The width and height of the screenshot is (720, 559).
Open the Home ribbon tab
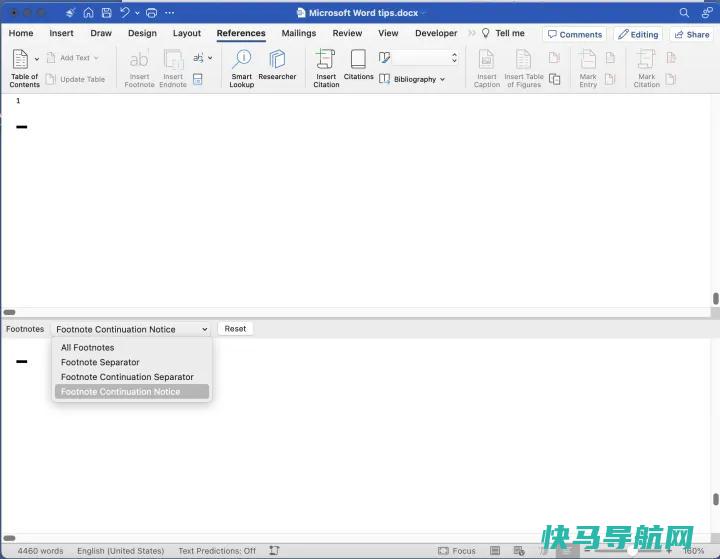(21, 33)
